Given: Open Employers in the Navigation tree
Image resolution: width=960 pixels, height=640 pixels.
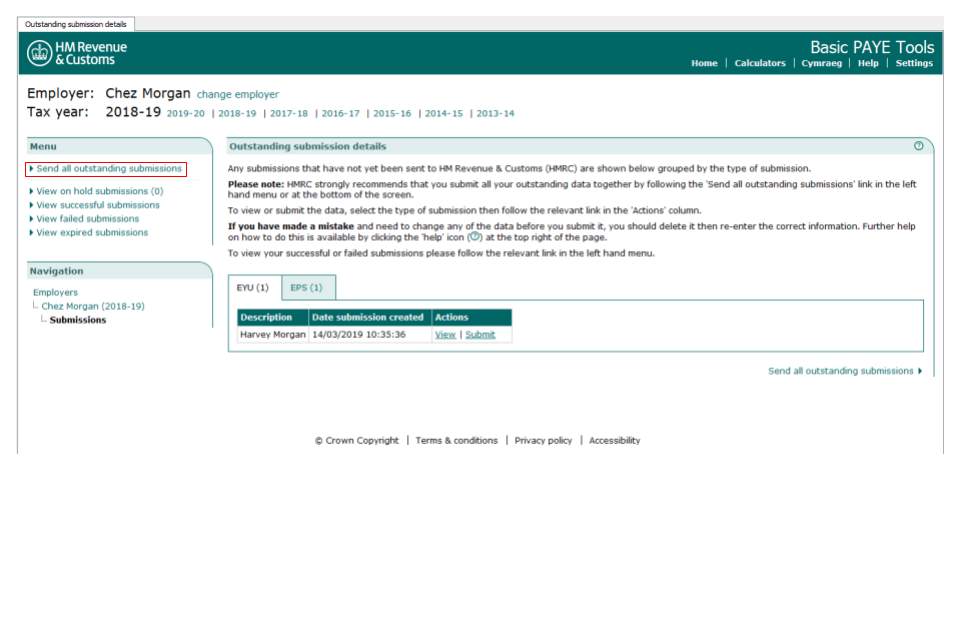Looking at the screenshot, I should click(x=55, y=292).
